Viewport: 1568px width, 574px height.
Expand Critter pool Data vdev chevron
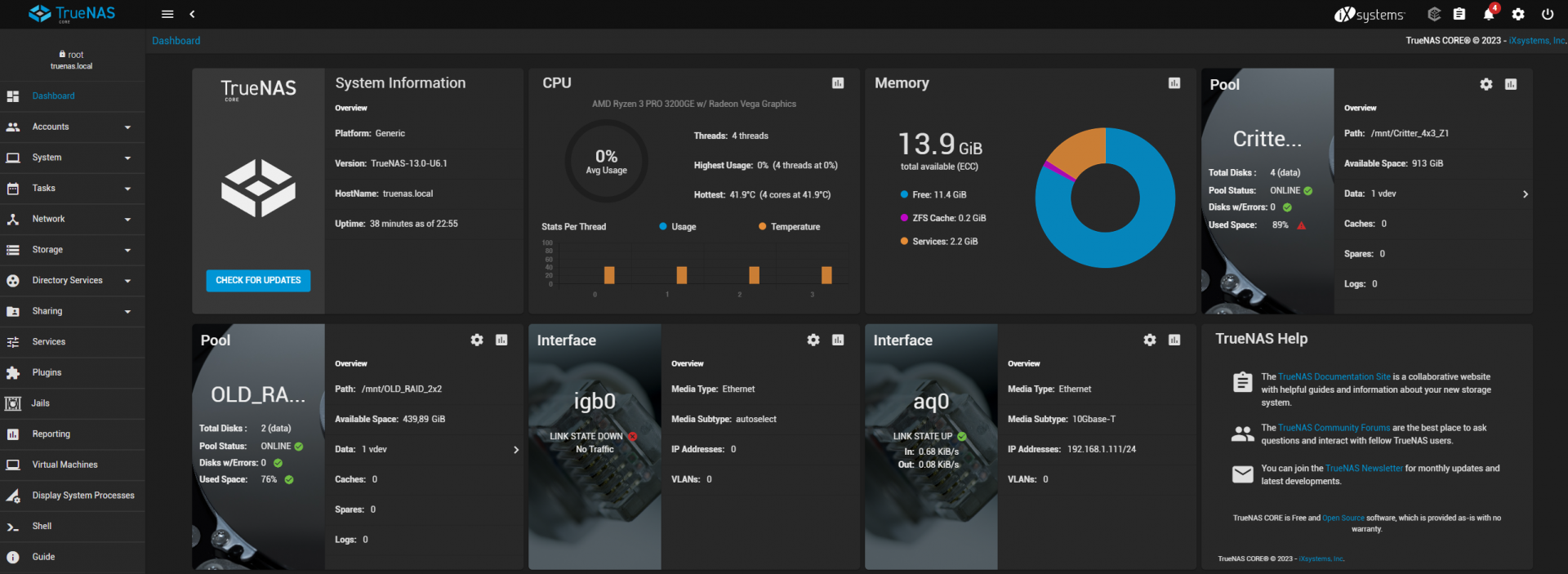tap(1525, 194)
